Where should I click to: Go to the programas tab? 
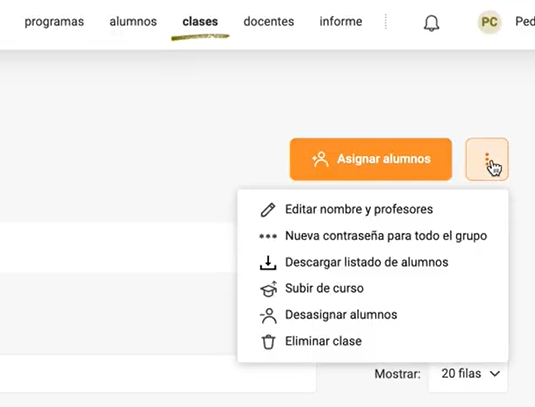[54, 21]
